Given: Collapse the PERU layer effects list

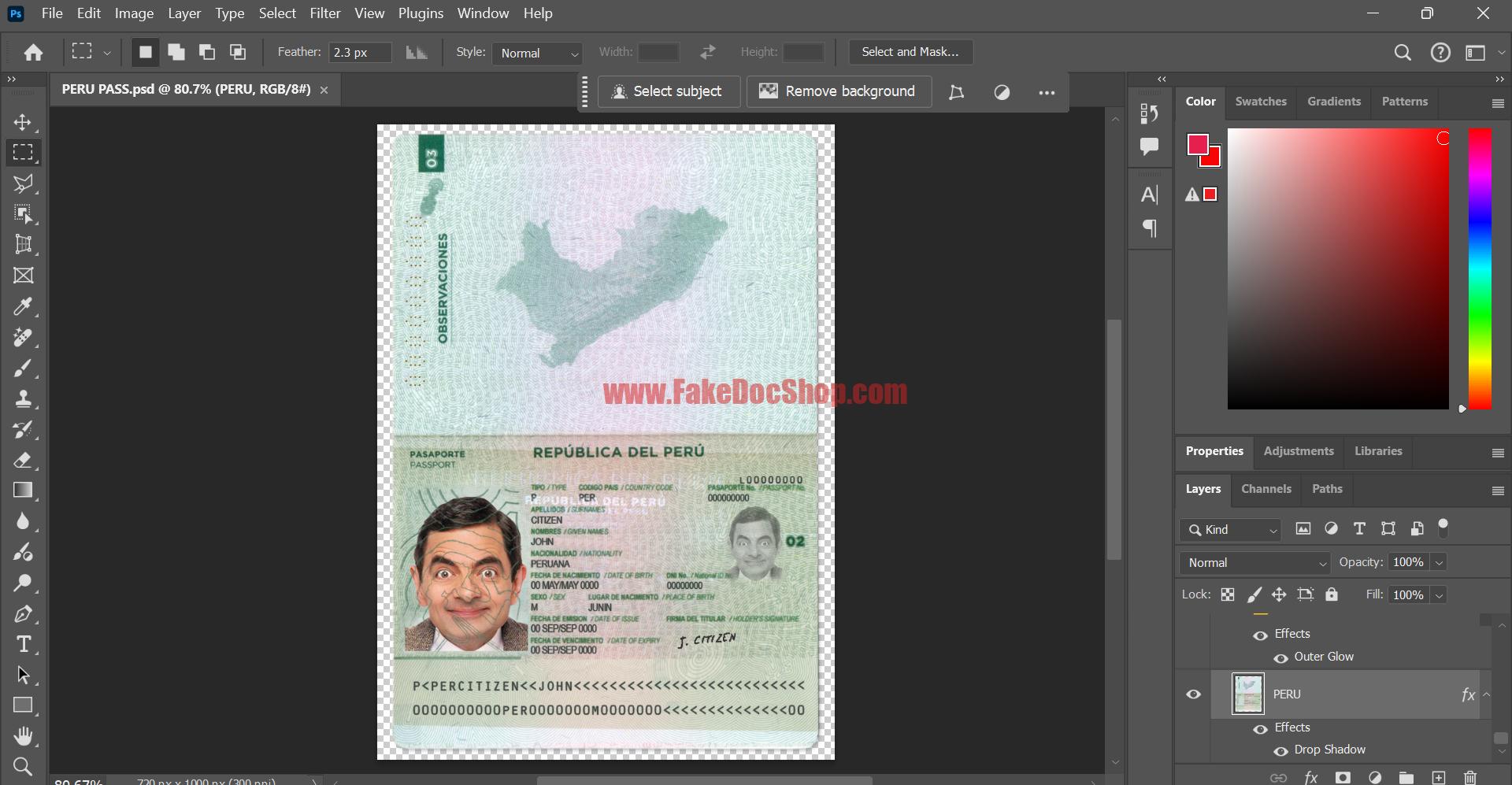Looking at the screenshot, I should click(1487, 694).
